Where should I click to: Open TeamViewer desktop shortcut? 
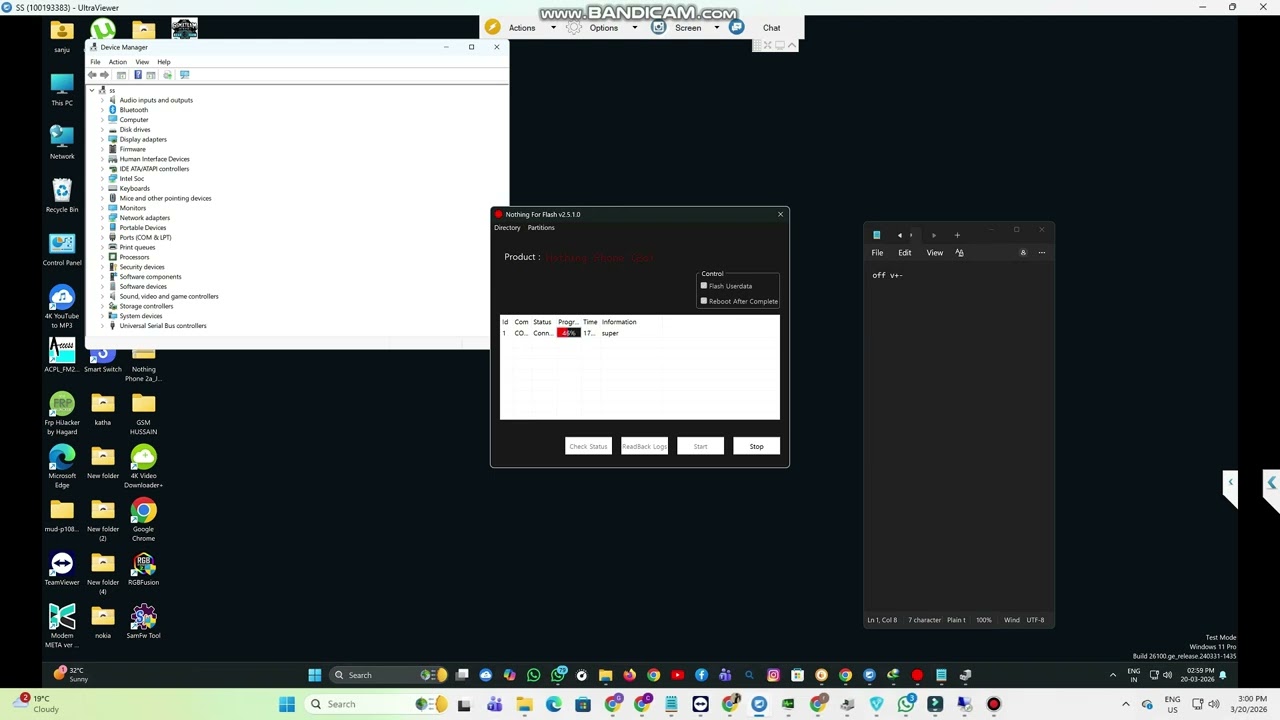(62, 568)
